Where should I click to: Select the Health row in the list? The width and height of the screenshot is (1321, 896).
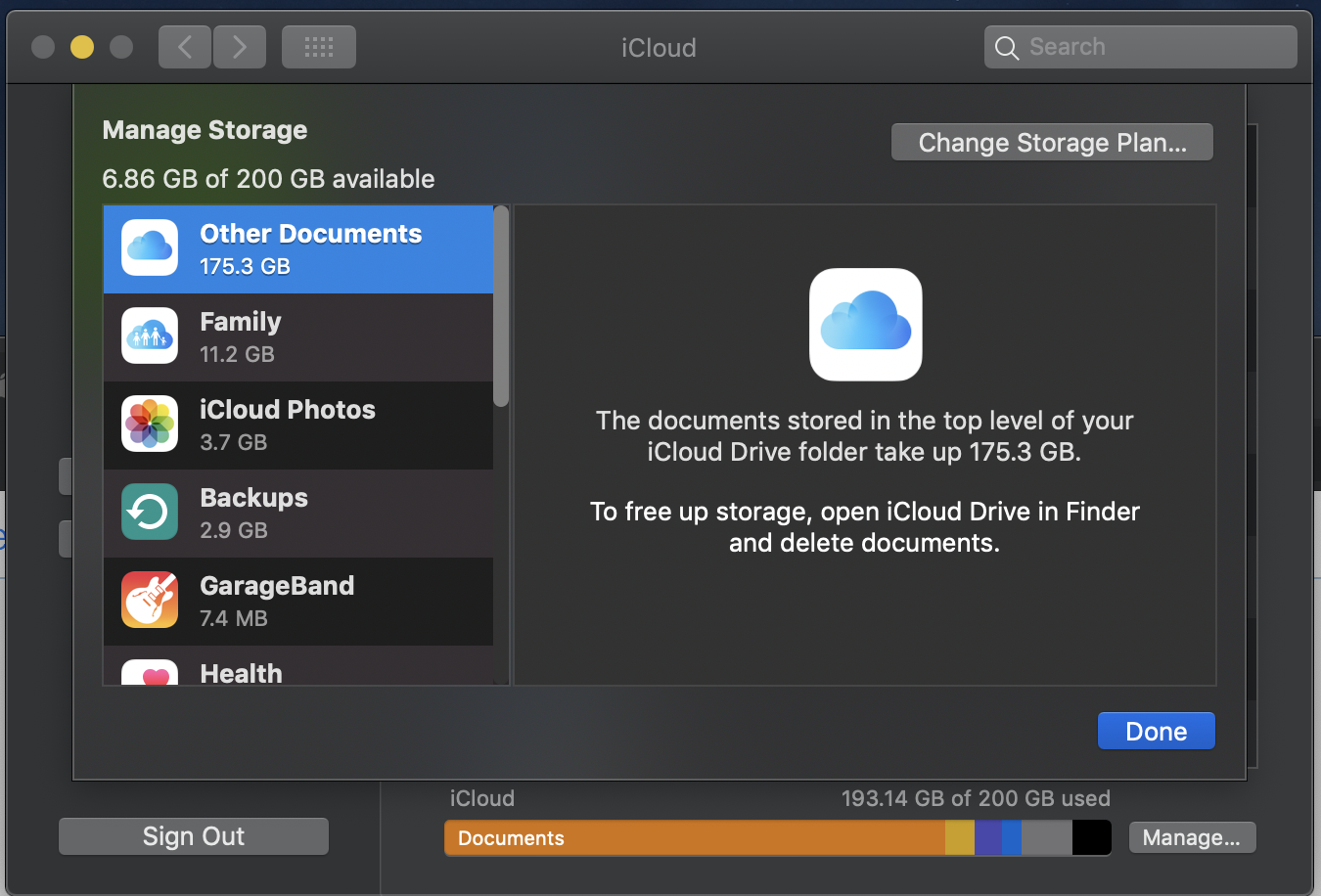point(298,665)
